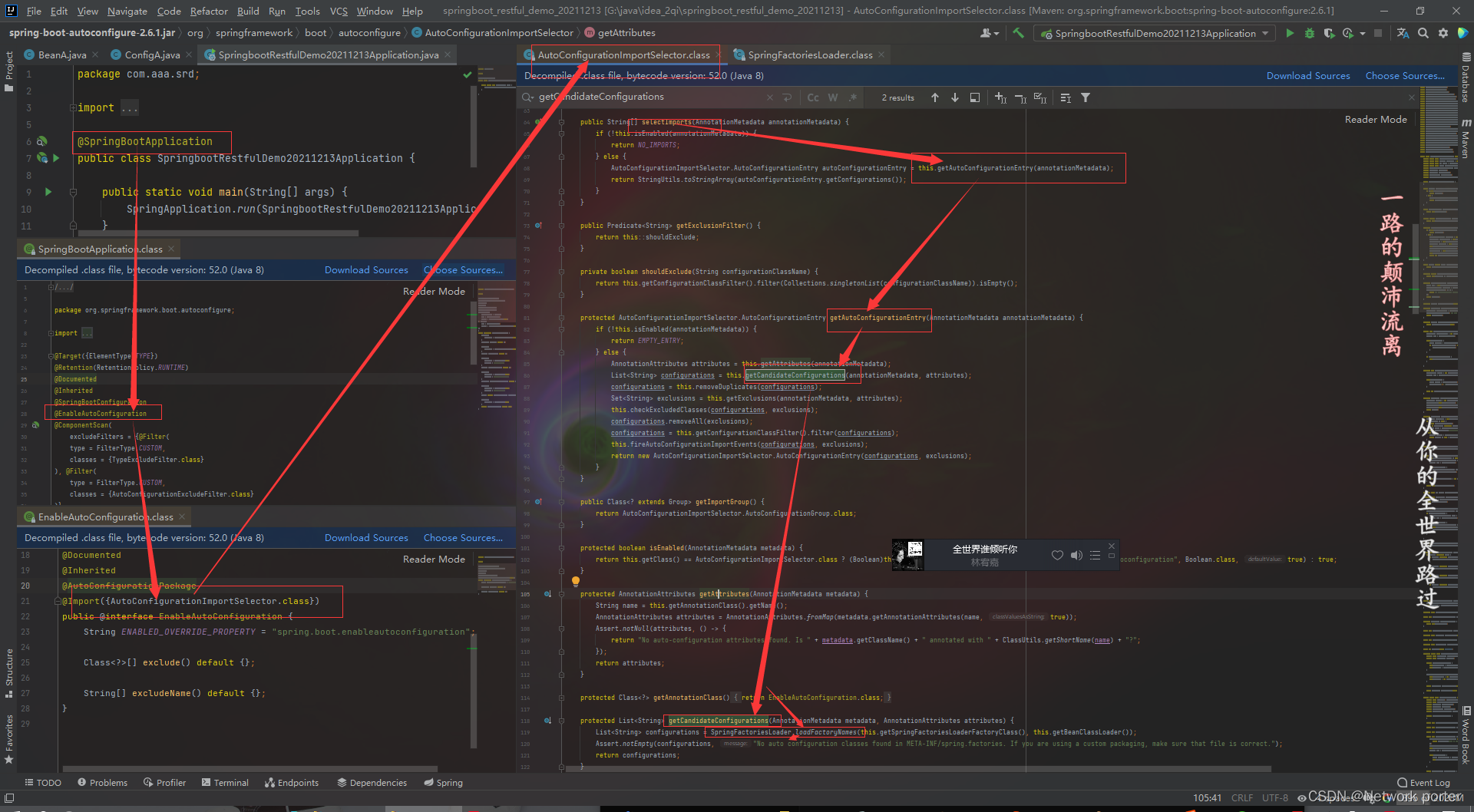Image resolution: width=1474 pixels, height=812 pixels.
Task: Collapse selectImports method fold marker
Action: [x=561, y=121]
